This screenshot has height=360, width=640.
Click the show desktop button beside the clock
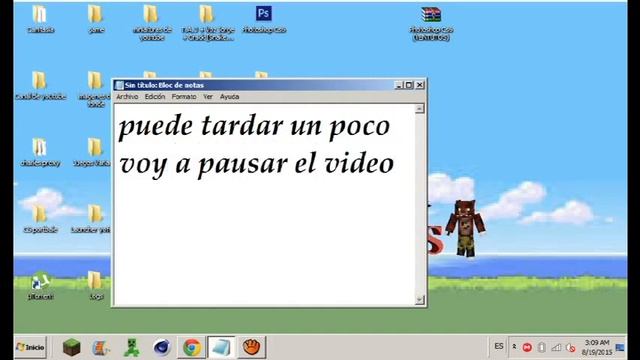pyautogui.click(x=620, y=347)
